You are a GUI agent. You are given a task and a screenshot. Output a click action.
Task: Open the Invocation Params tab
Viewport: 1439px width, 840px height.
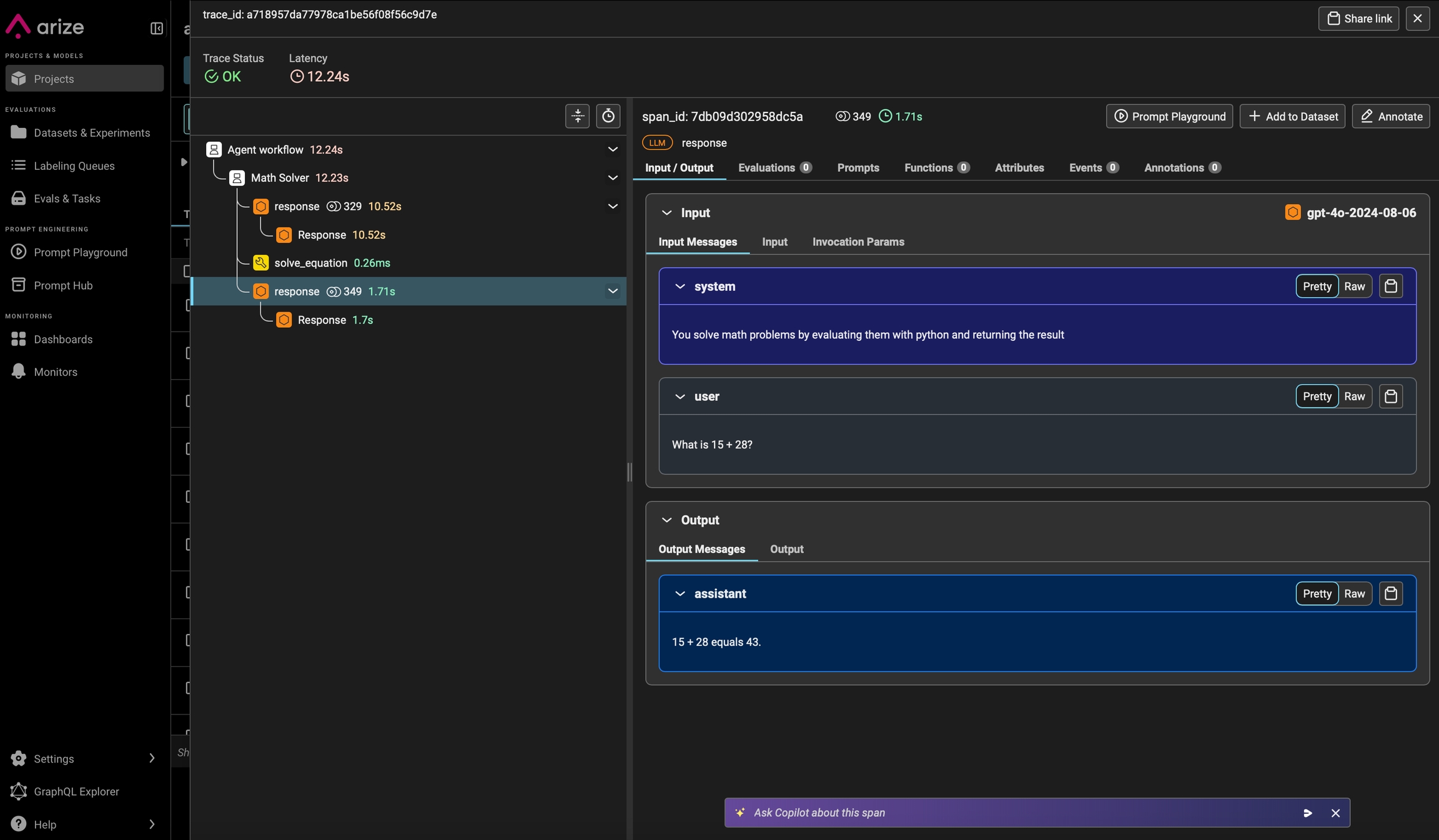858,242
